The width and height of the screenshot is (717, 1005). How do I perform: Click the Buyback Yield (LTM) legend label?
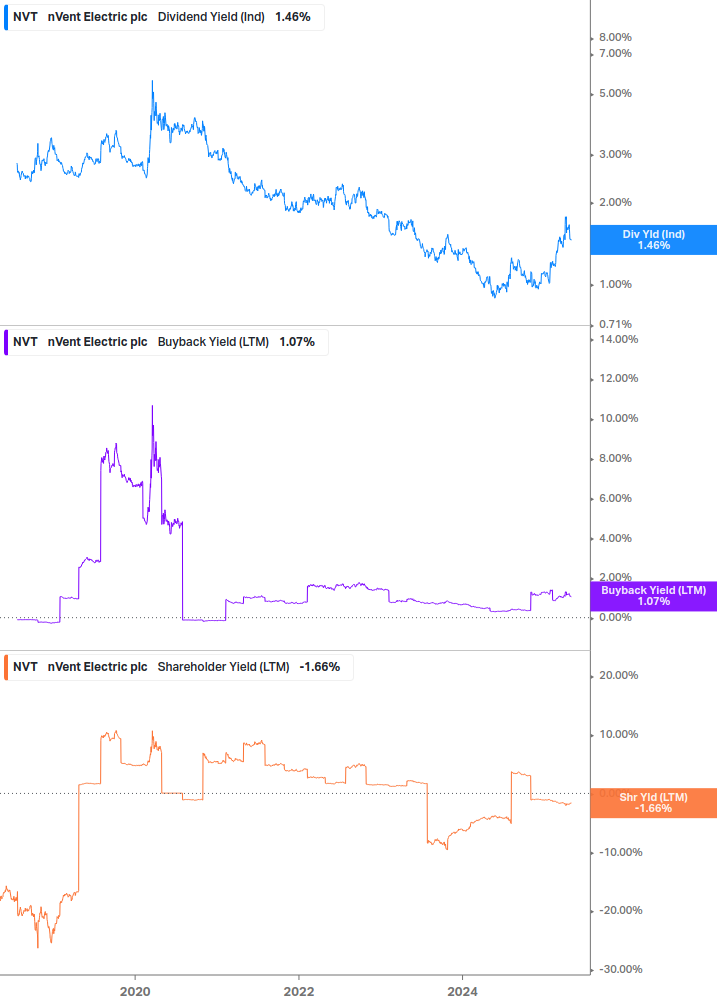pyautogui.click(x=213, y=342)
